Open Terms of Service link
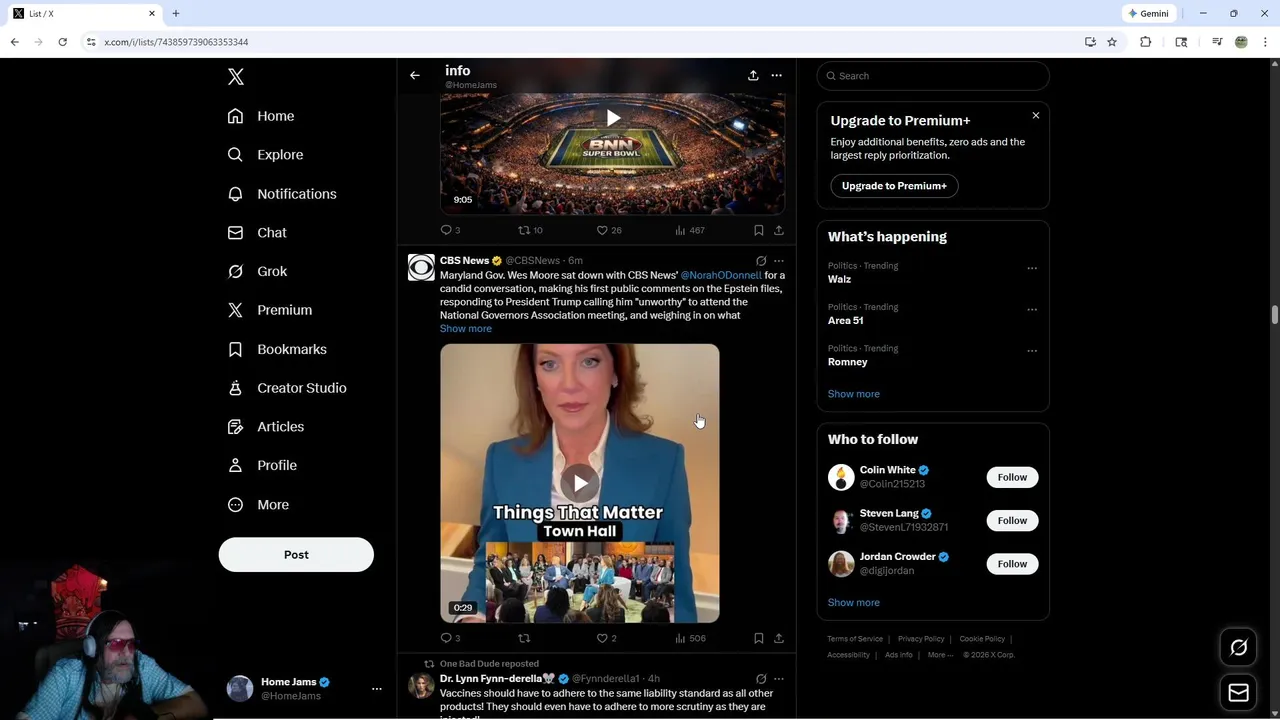1280x720 pixels. (855, 639)
